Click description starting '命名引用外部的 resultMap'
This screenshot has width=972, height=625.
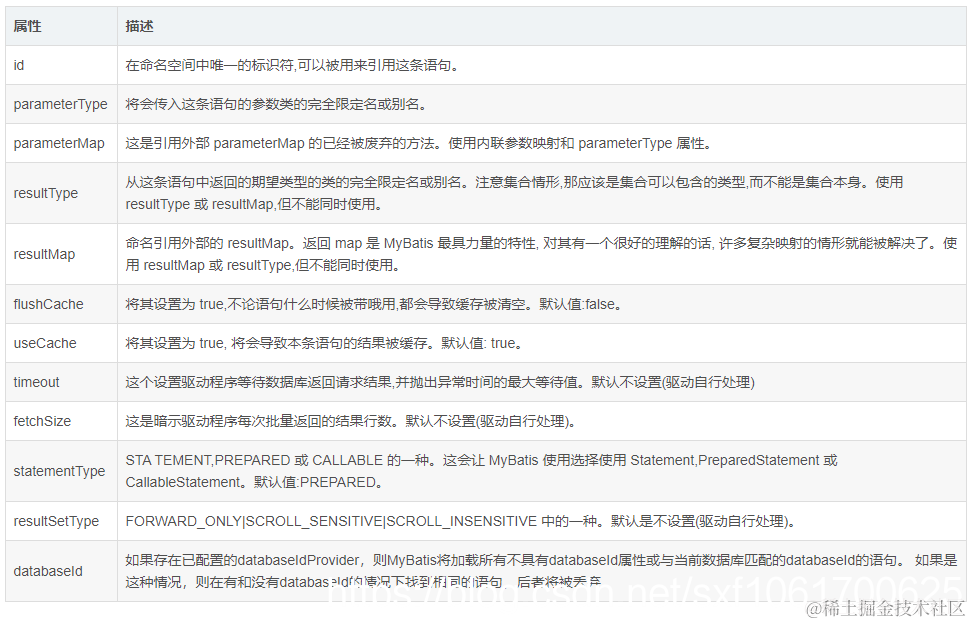pos(541,254)
